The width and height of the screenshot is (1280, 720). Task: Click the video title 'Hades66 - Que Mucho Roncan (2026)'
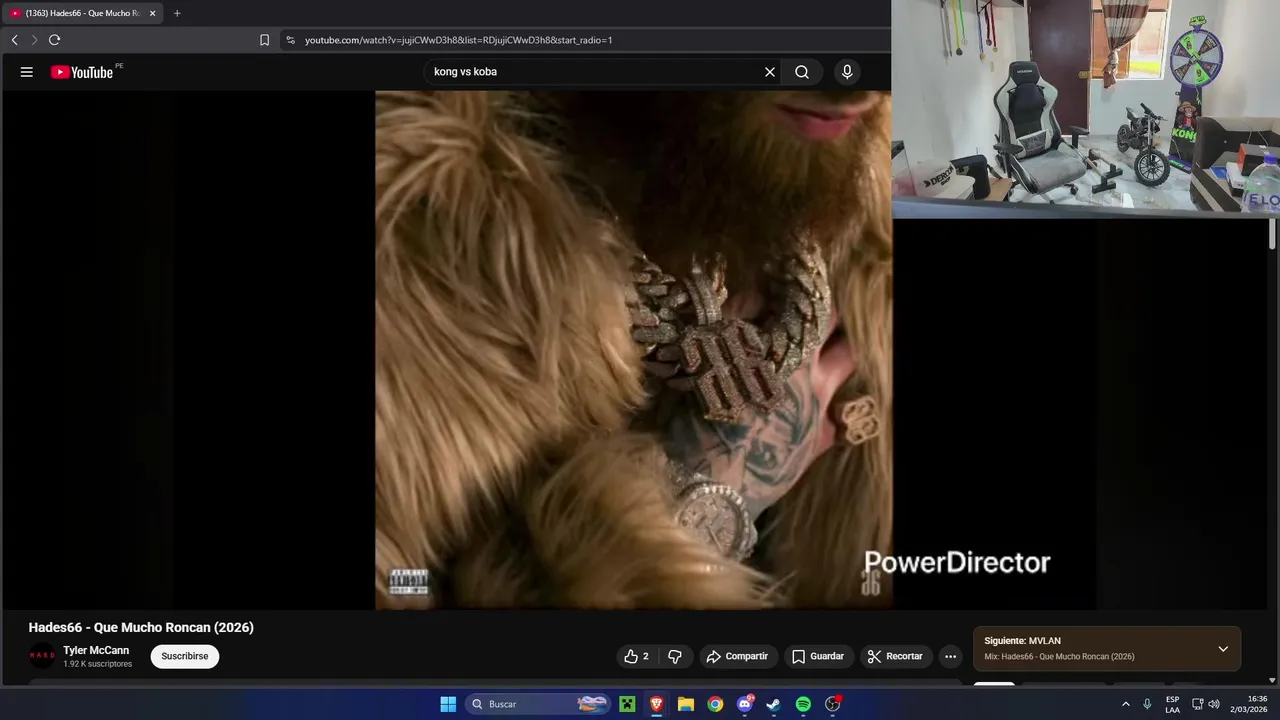(141, 628)
